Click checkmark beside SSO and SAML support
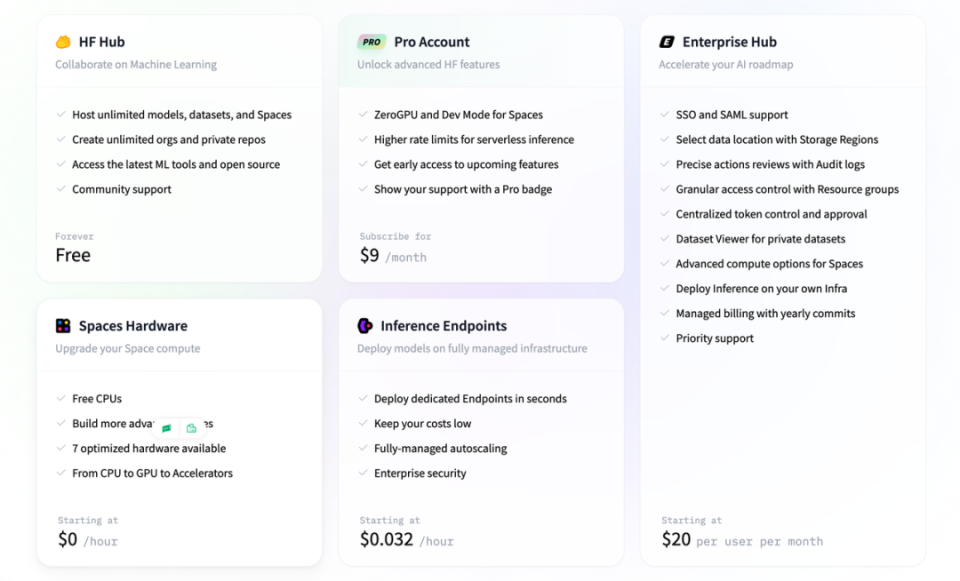This screenshot has height=581, width=960. click(665, 115)
